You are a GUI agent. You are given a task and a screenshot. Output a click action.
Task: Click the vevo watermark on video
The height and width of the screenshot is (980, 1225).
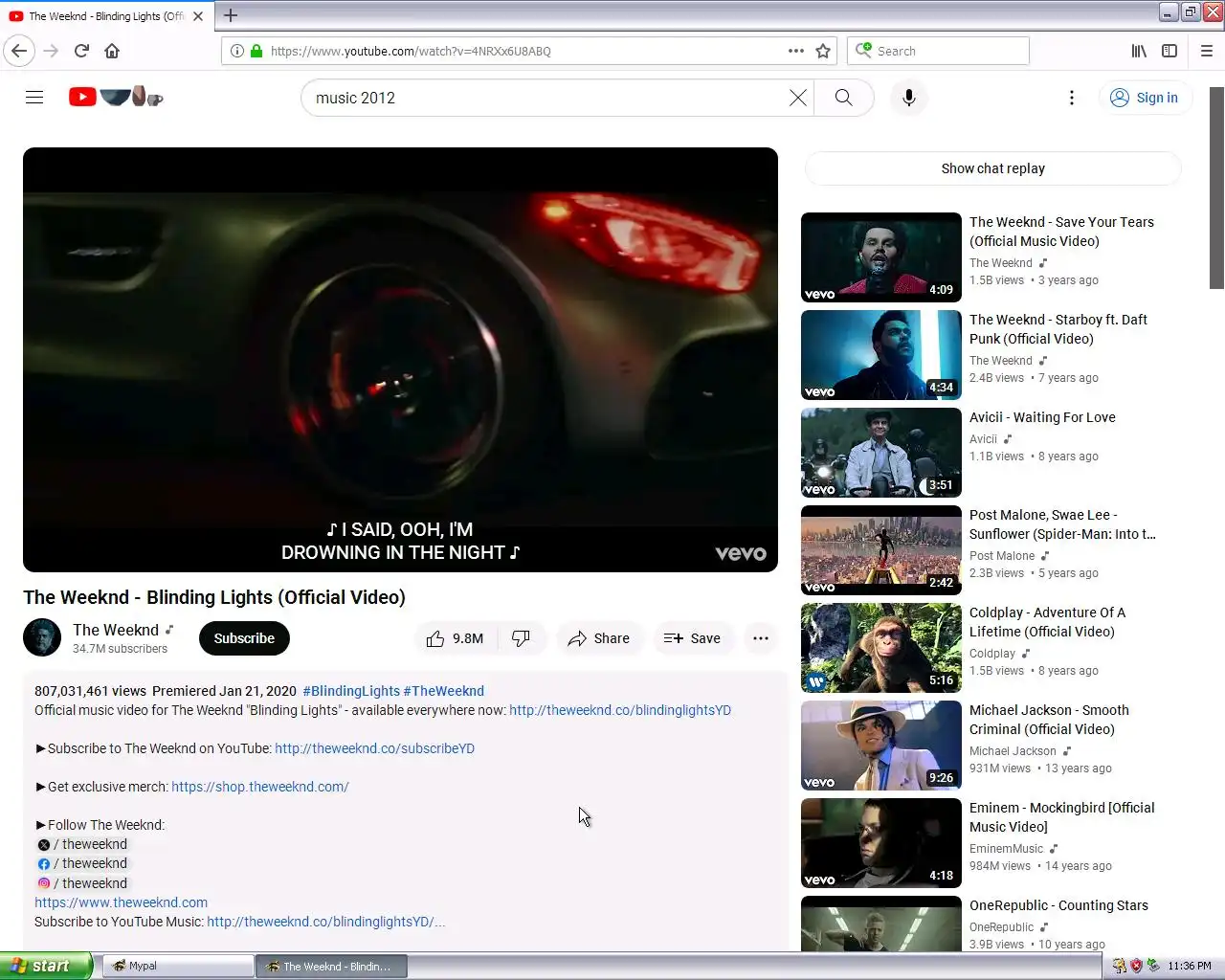coord(741,553)
